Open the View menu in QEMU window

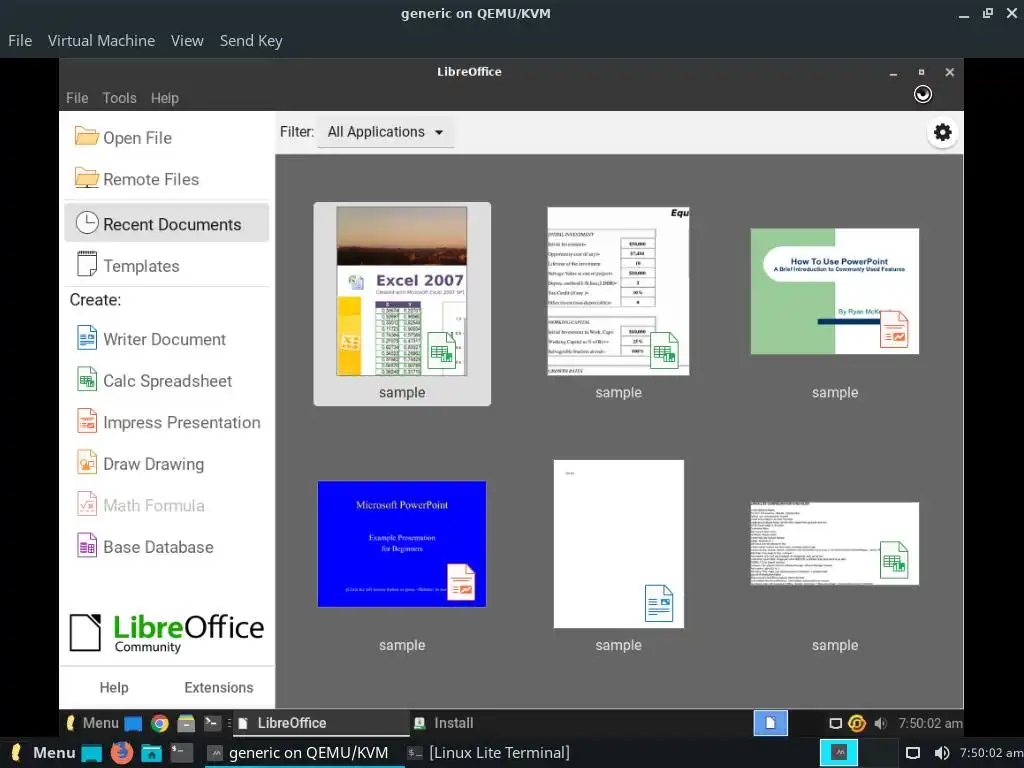187,40
